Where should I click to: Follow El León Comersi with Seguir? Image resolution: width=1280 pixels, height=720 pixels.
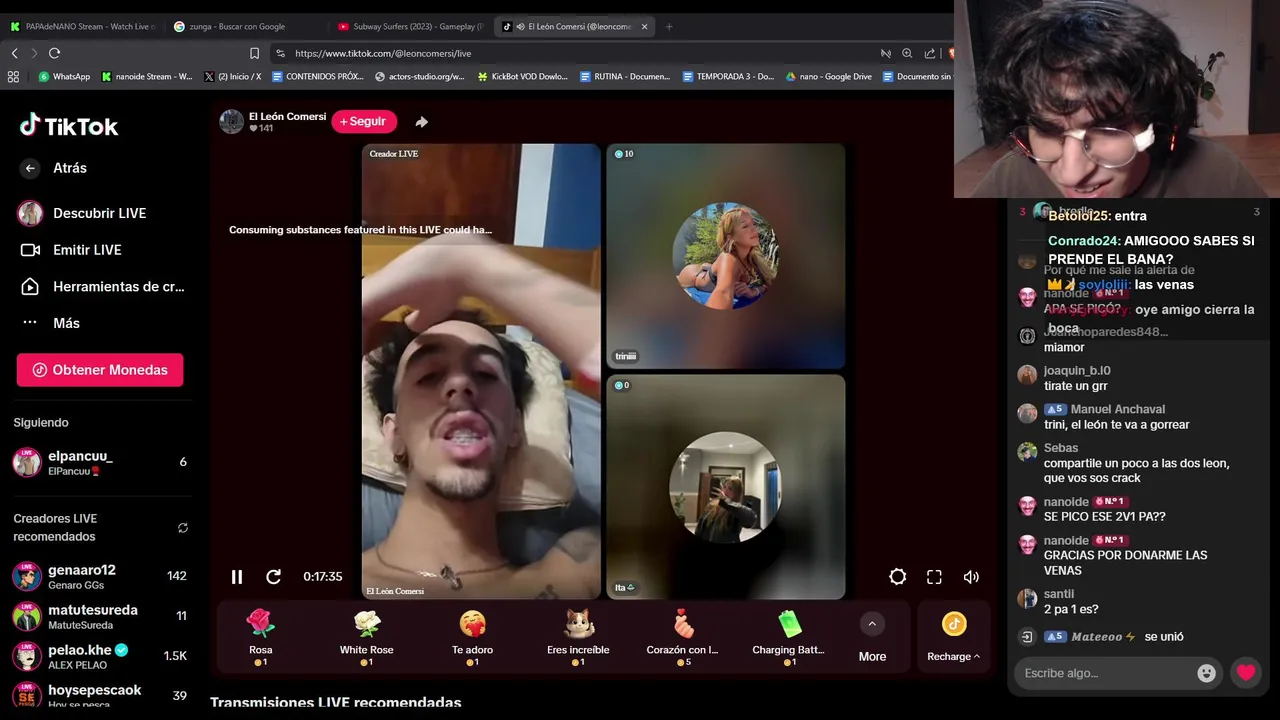(x=364, y=121)
